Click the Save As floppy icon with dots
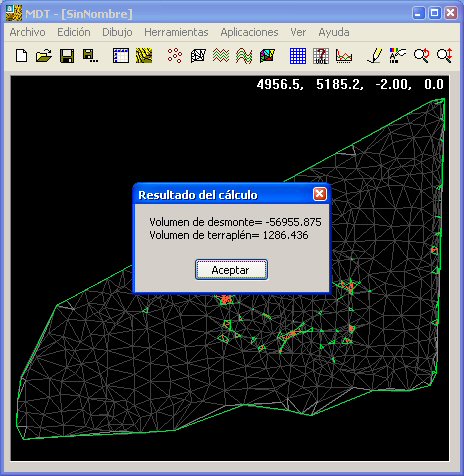Screen dimensions: 464x476 click(90, 56)
